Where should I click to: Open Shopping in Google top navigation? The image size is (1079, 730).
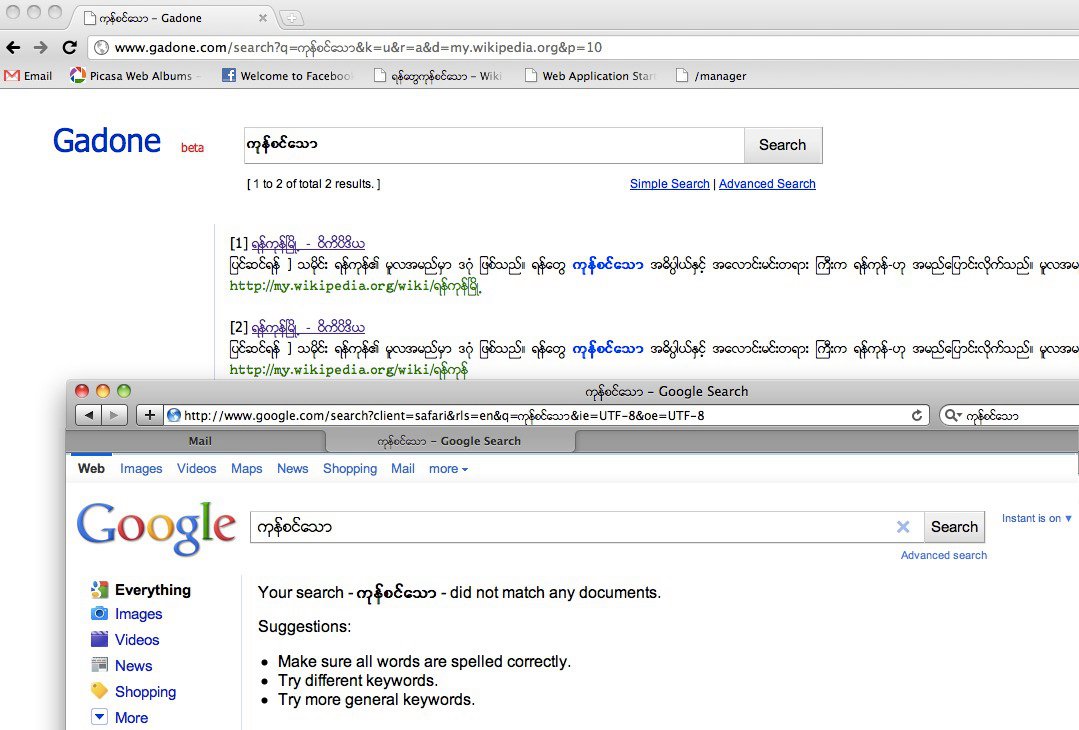click(350, 469)
